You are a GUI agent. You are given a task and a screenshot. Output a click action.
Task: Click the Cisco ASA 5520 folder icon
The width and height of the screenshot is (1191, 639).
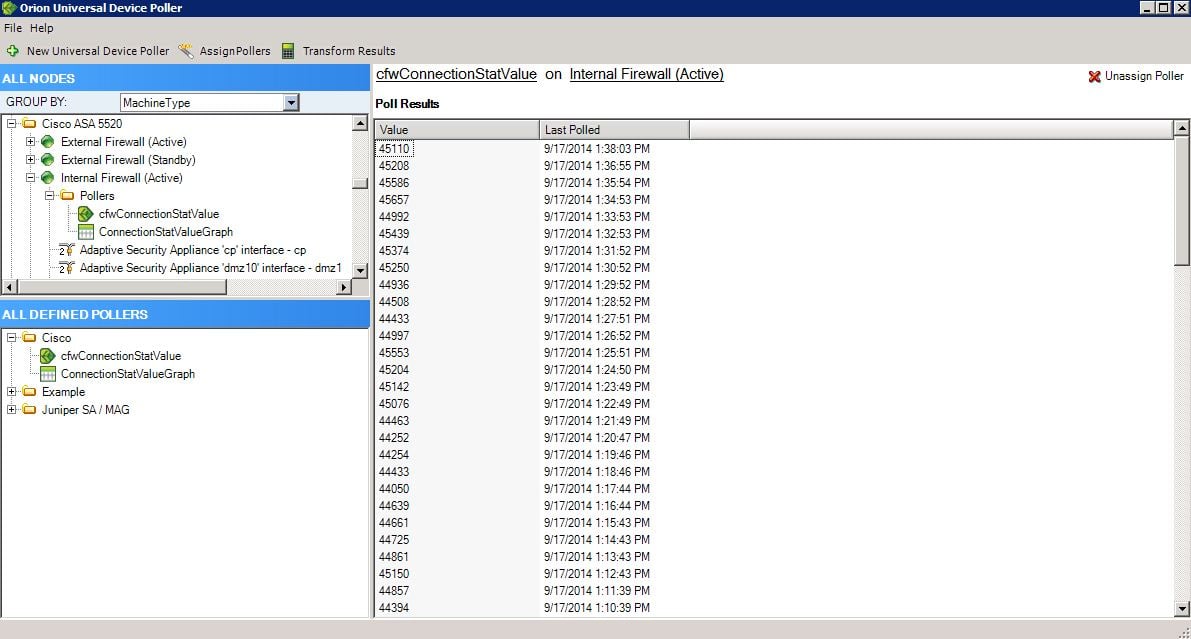pos(30,123)
